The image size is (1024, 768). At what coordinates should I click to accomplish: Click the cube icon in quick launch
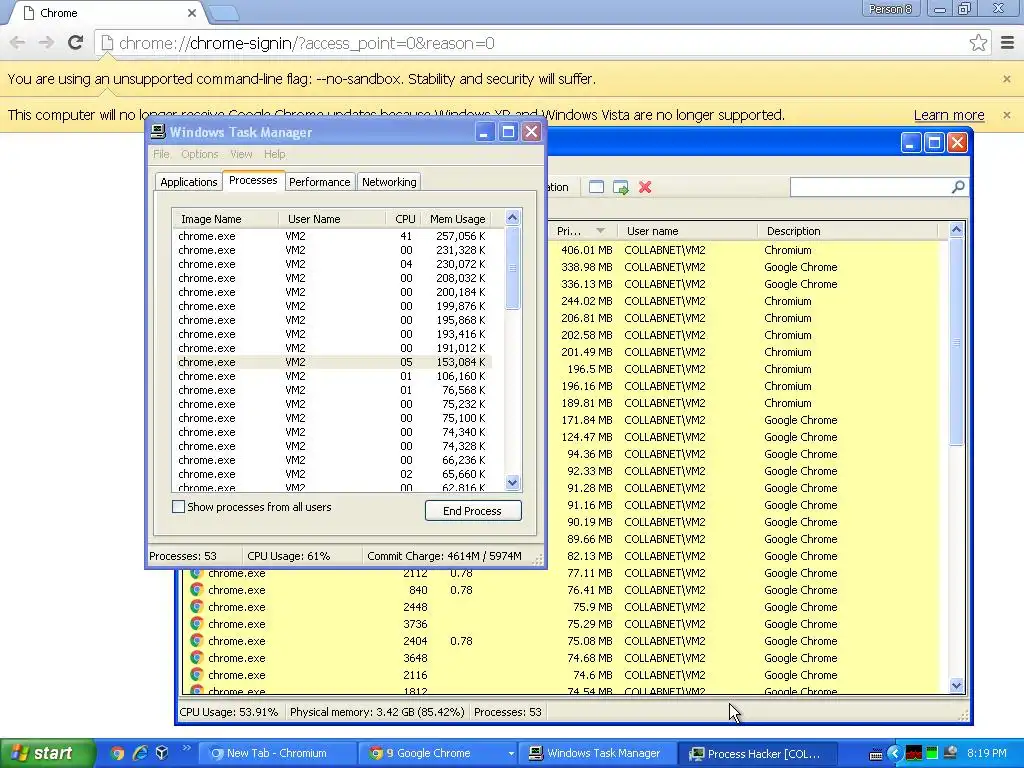point(162,753)
